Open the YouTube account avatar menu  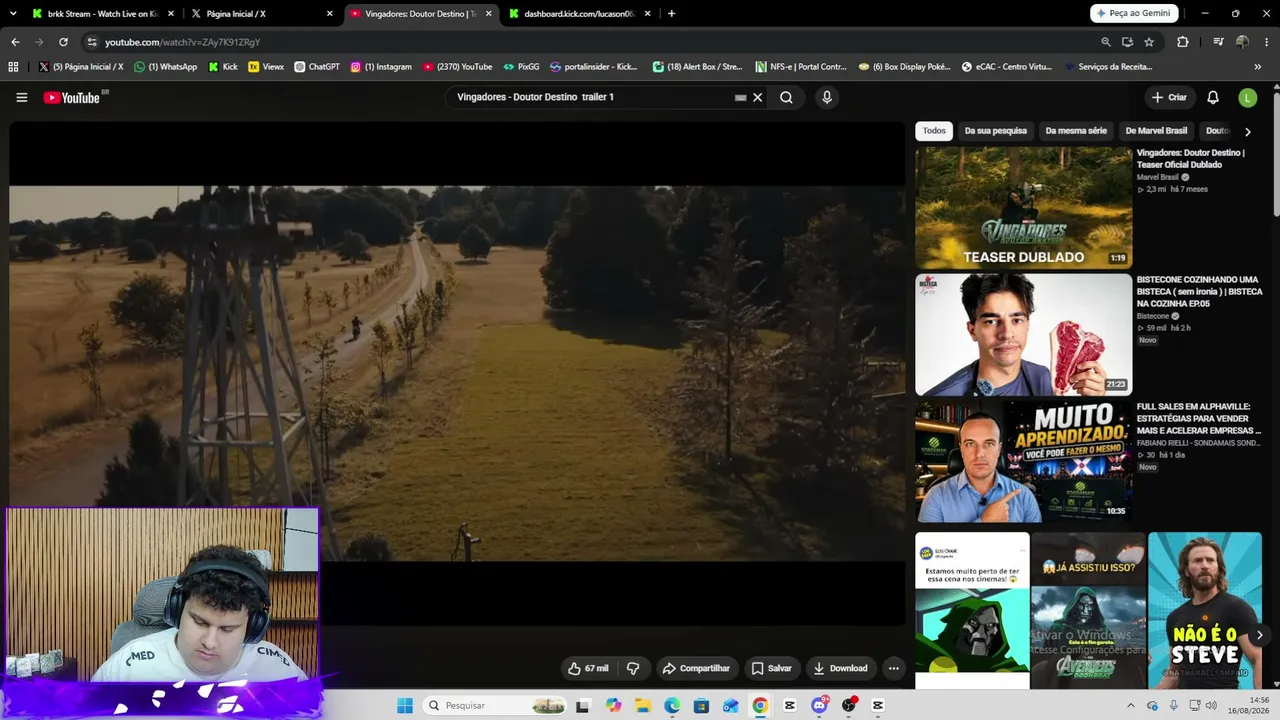coord(1247,97)
